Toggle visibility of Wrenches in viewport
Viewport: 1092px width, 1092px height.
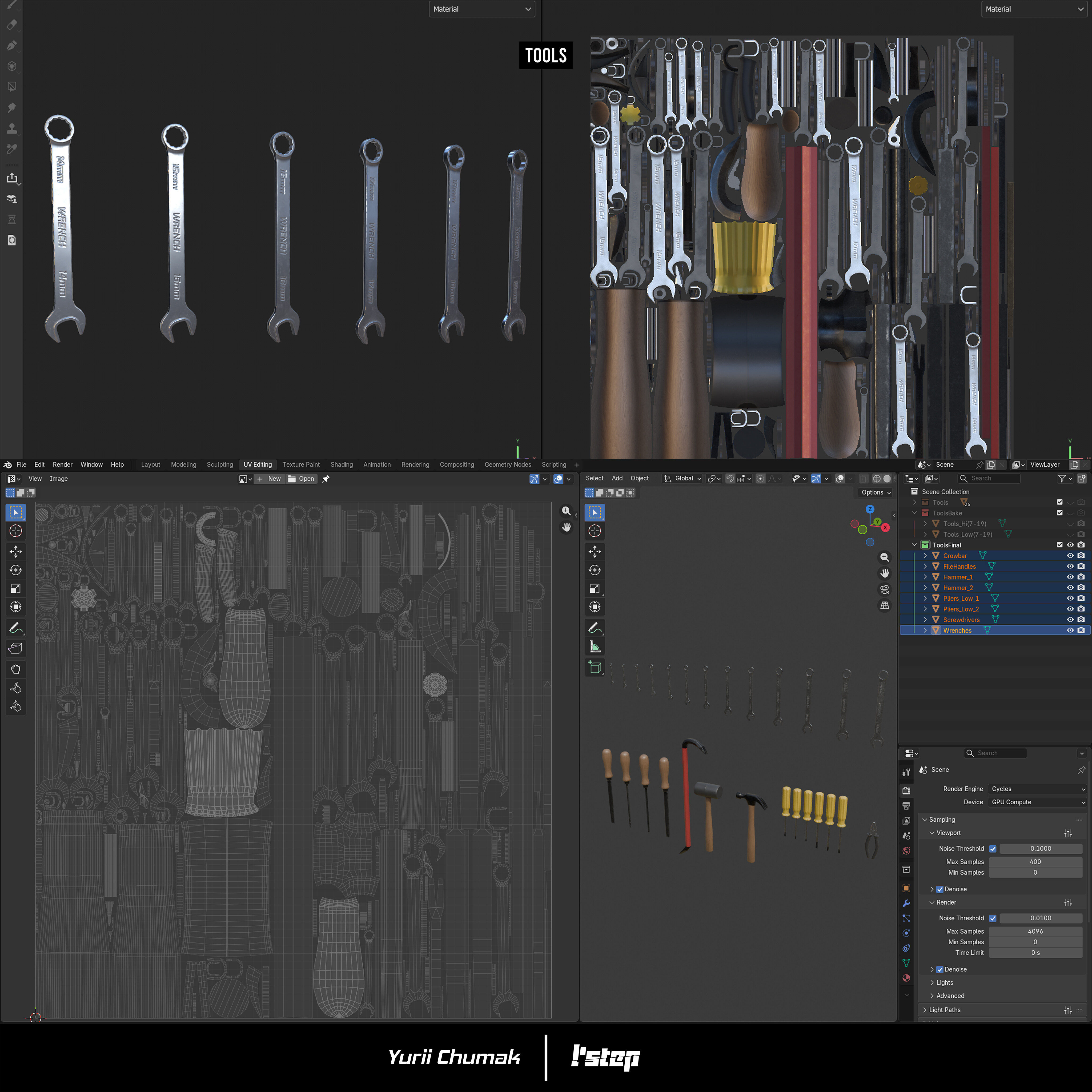pyautogui.click(x=1070, y=630)
